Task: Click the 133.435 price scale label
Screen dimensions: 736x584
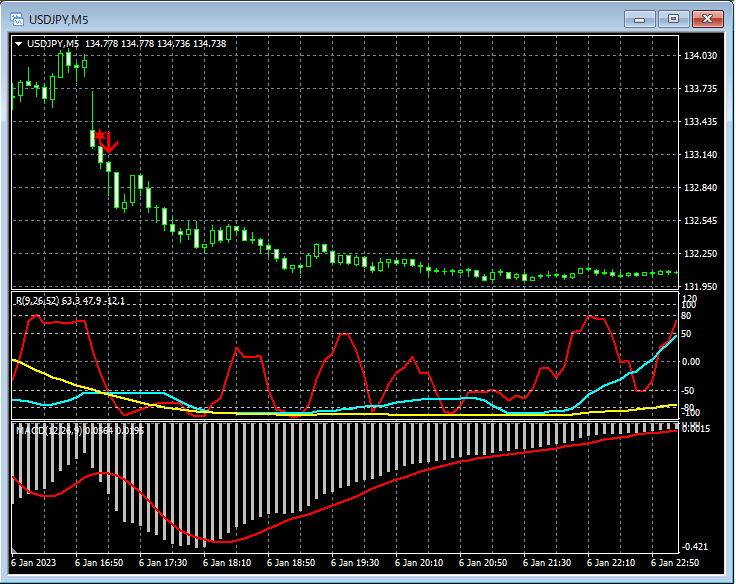Action: (x=700, y=122)
